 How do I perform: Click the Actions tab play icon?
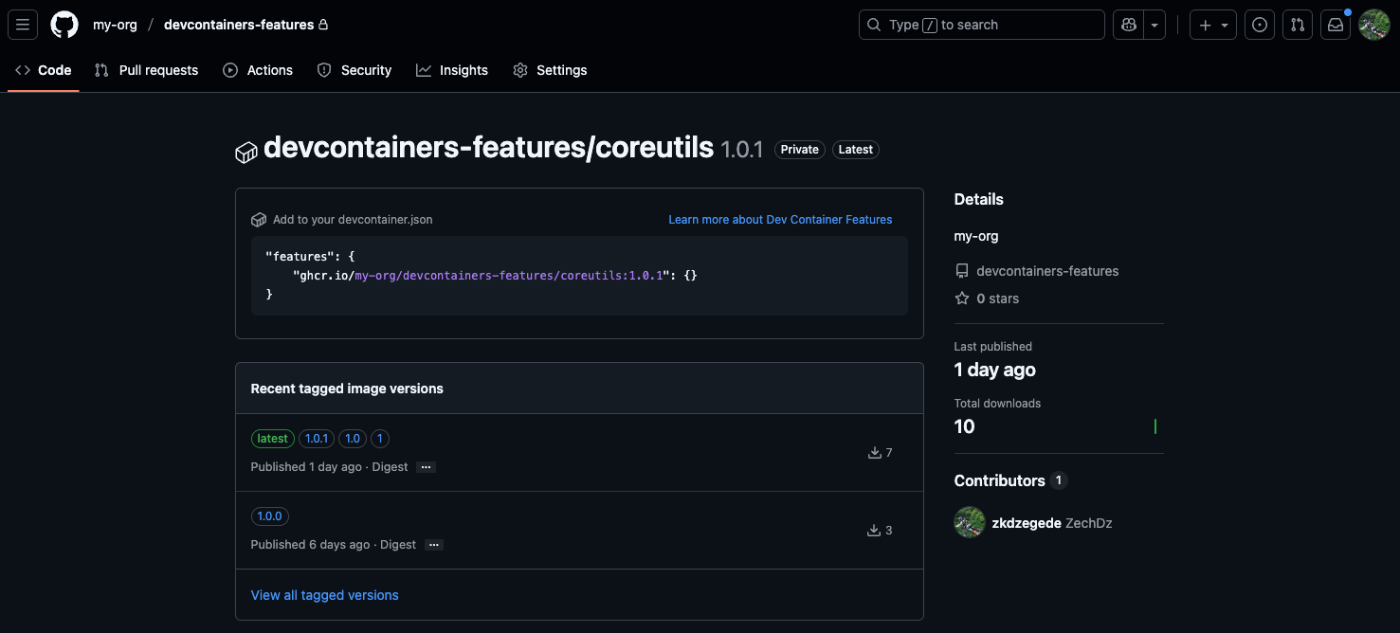coord(230,70)
